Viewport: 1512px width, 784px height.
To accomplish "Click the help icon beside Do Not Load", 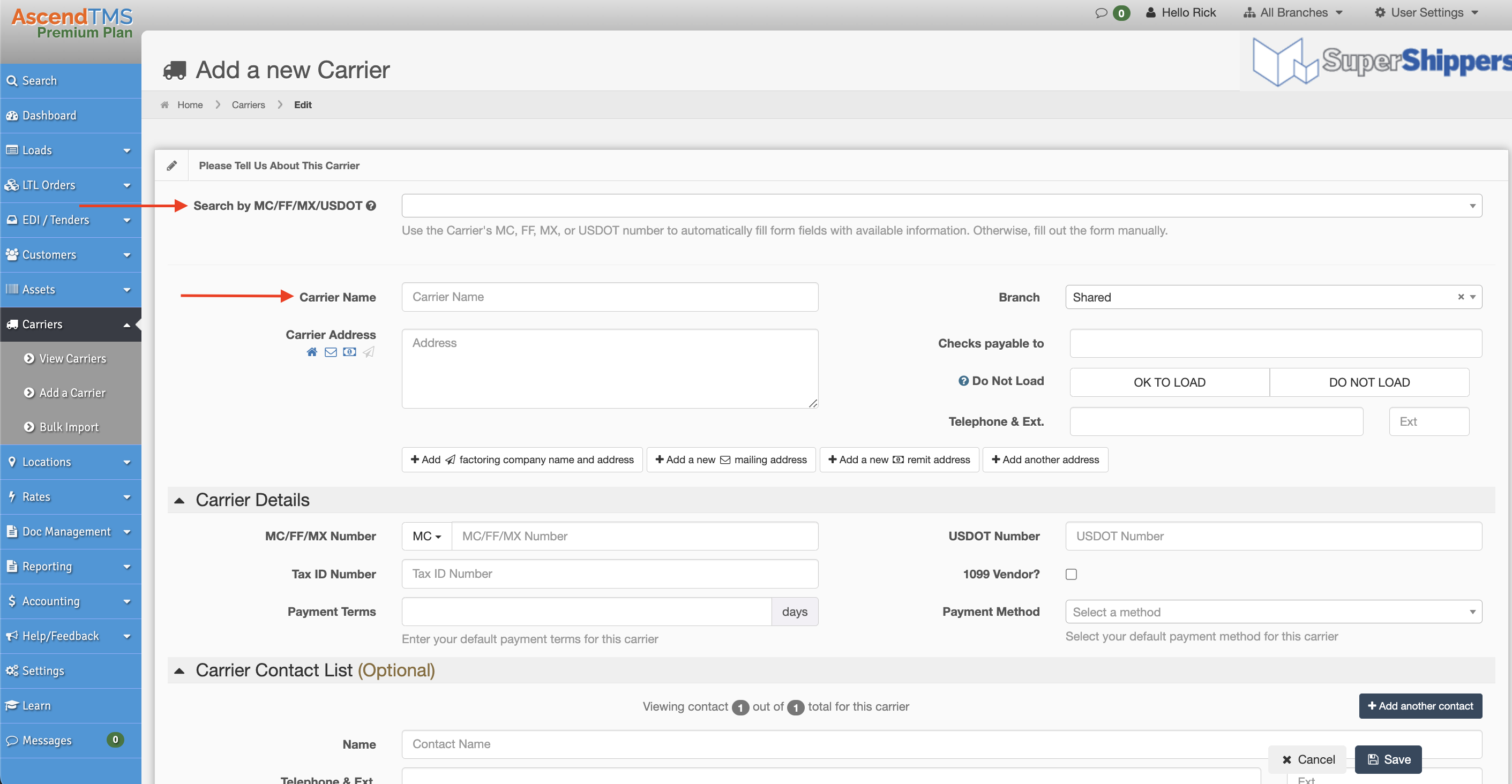I will tap(963, 381).
